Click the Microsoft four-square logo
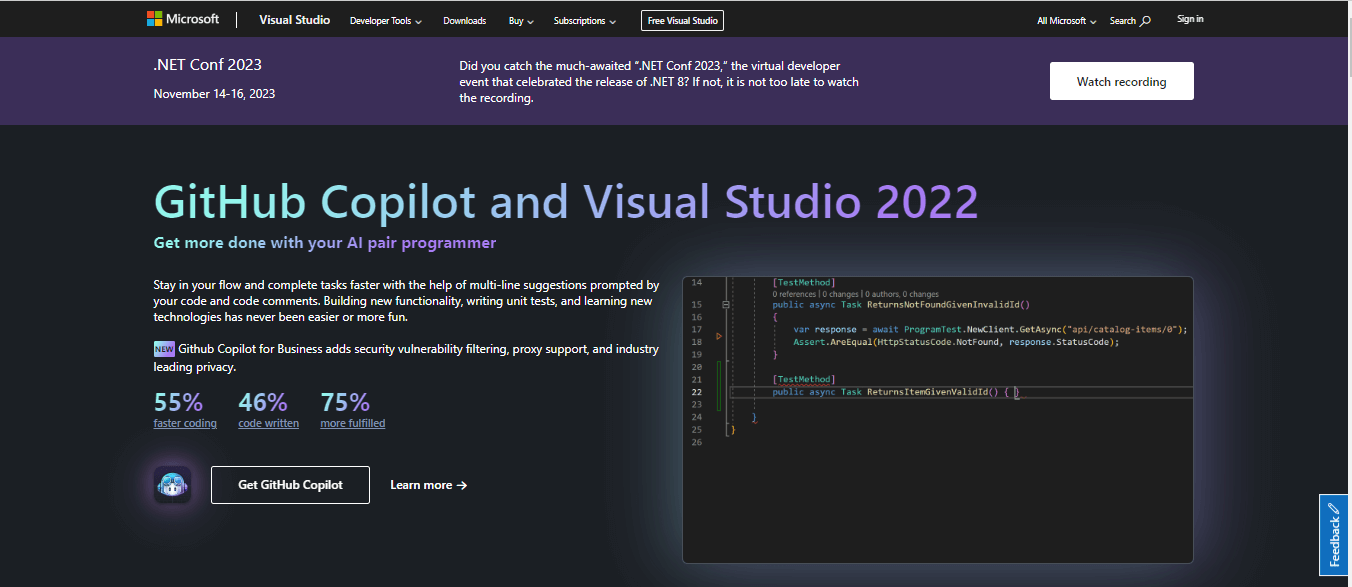Viewport: 1352px width, 587px height. point(155,17)
